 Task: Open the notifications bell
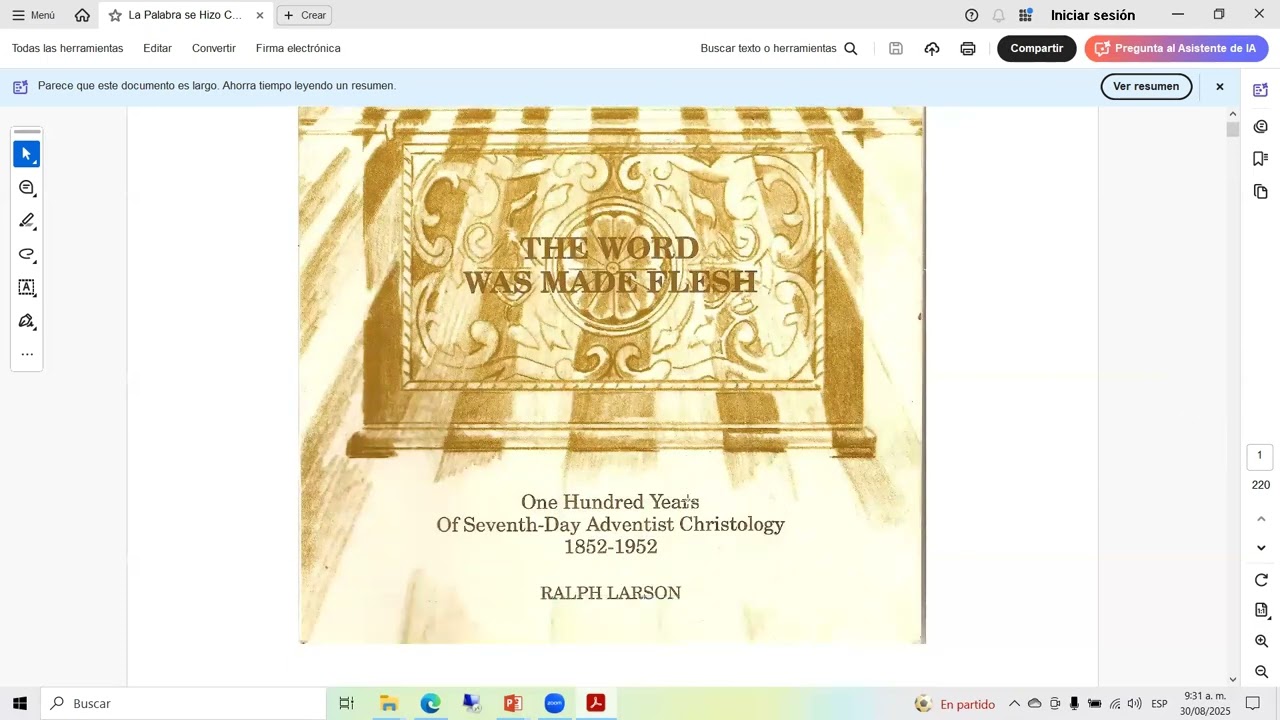(x=998, y=15)
